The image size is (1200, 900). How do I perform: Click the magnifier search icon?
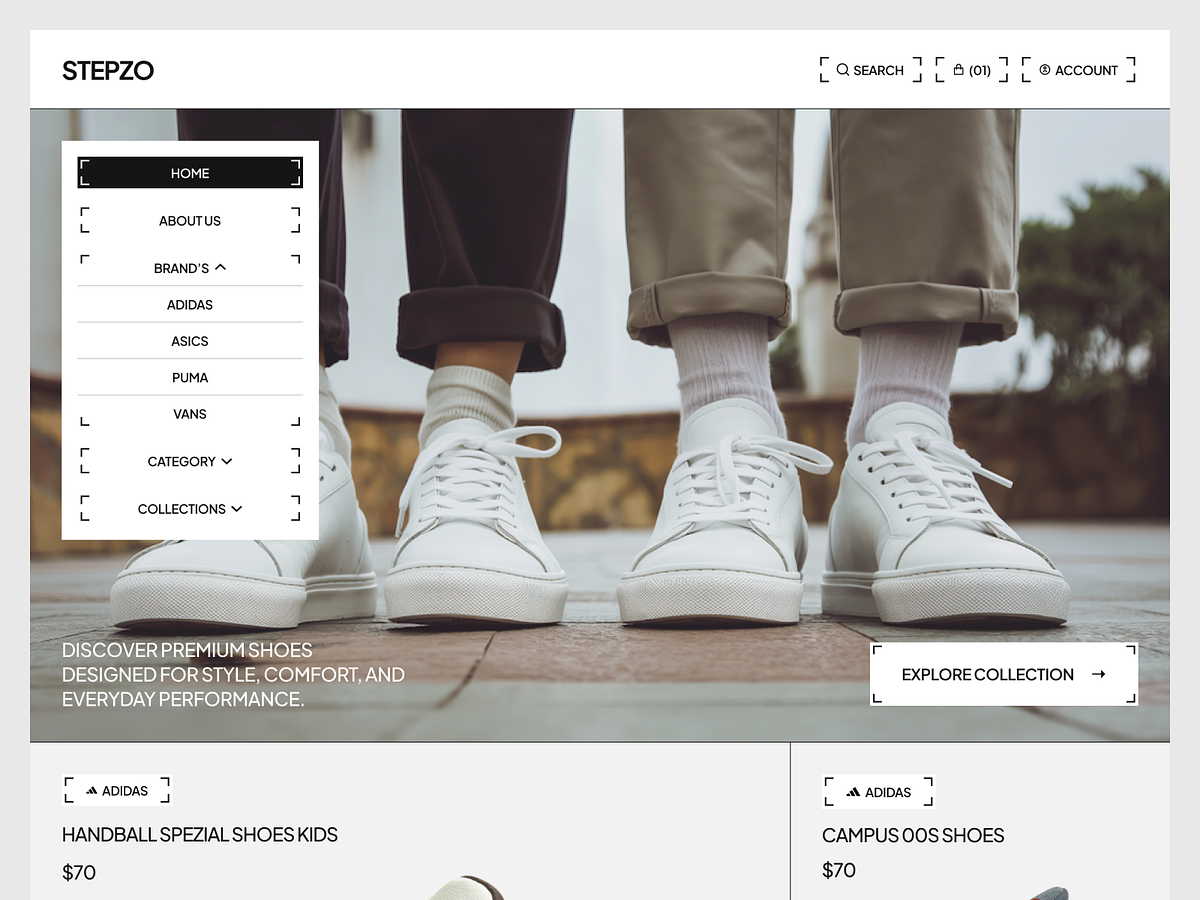(x=843, y=70)
